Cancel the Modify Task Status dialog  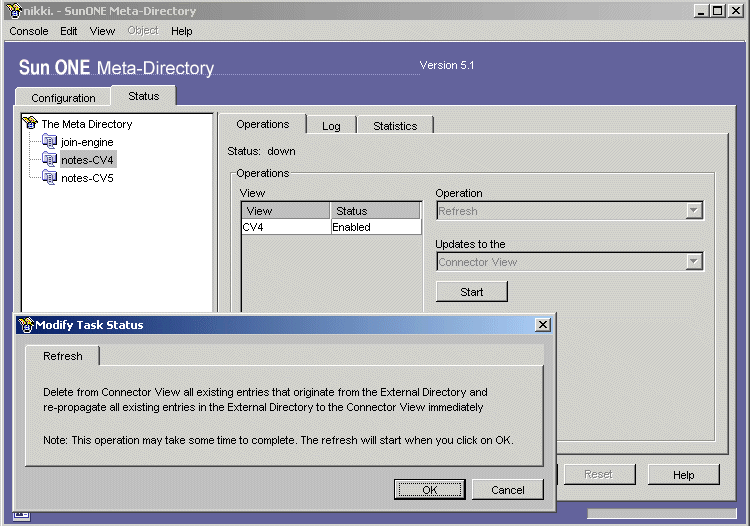pyautogui.click(x=508, y=490)
